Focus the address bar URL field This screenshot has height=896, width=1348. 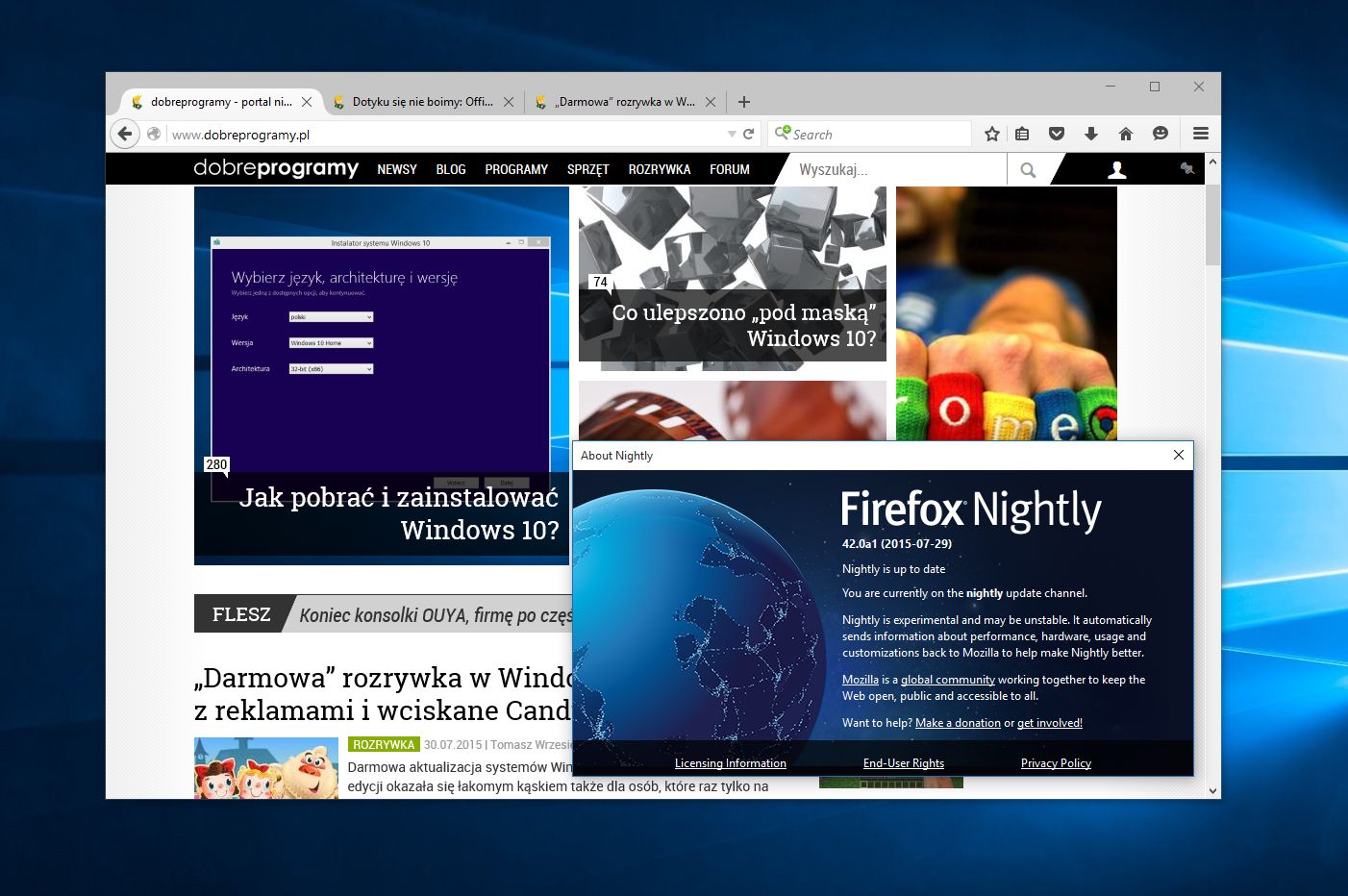pos(447,135)
